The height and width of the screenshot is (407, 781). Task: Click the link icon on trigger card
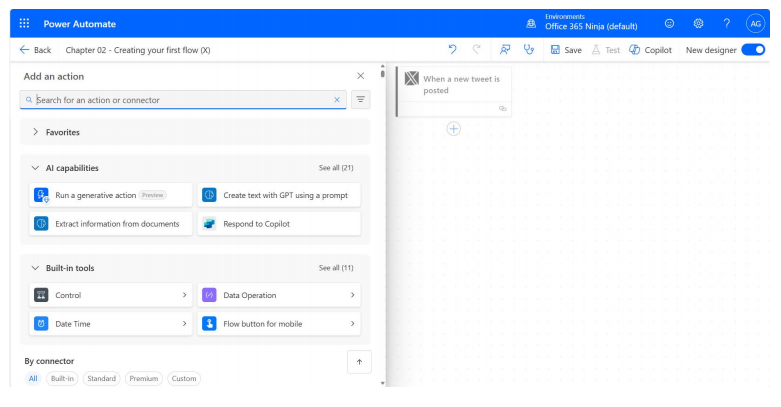503,109
